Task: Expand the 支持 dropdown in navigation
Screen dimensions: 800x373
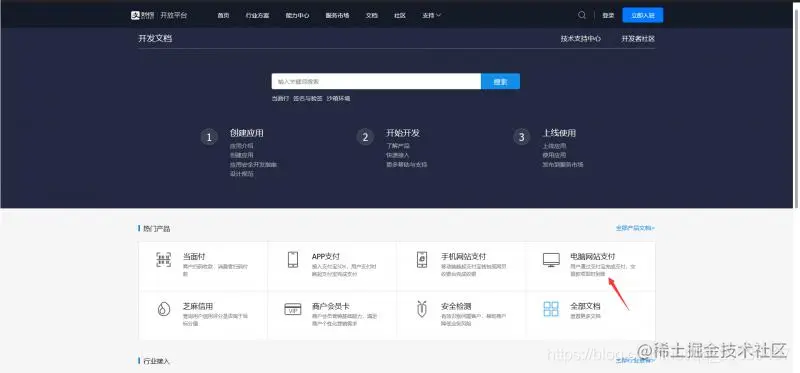Action: (432, 15)
